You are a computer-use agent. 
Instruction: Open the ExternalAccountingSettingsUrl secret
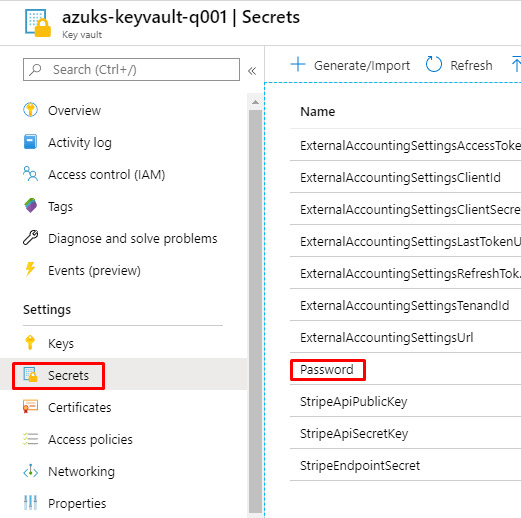[387, 338]
